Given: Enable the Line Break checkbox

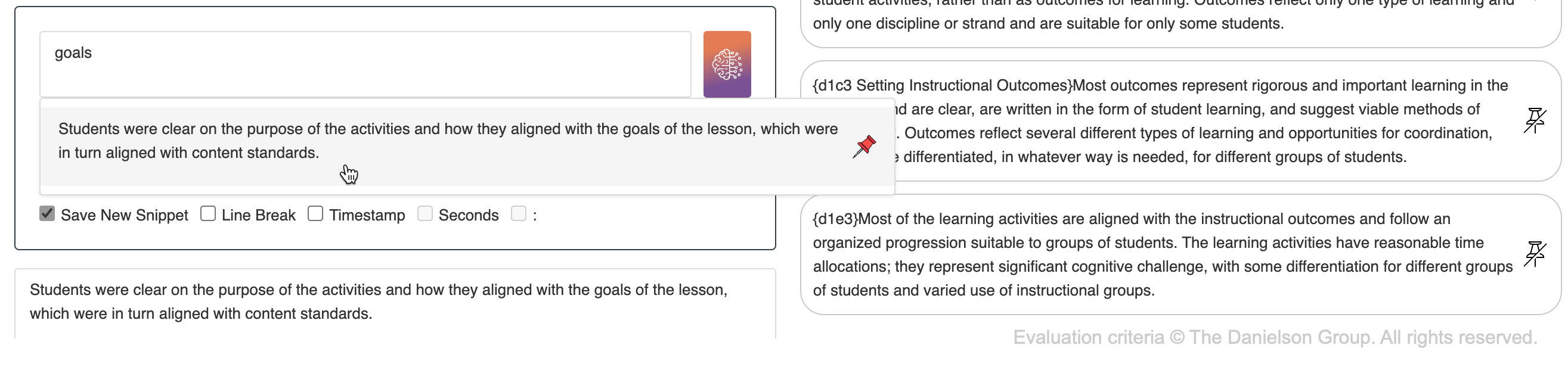Looking at the screenshot, I should (208, 213).
